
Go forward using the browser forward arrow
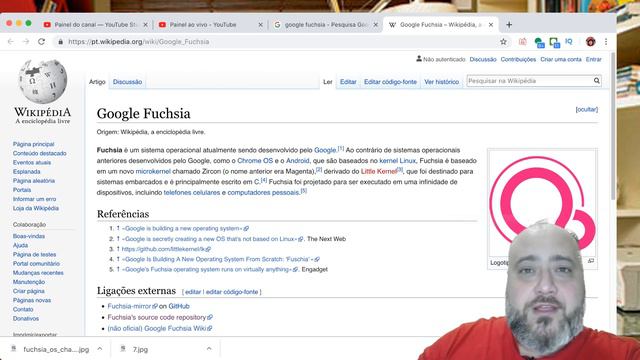point(26,42)
